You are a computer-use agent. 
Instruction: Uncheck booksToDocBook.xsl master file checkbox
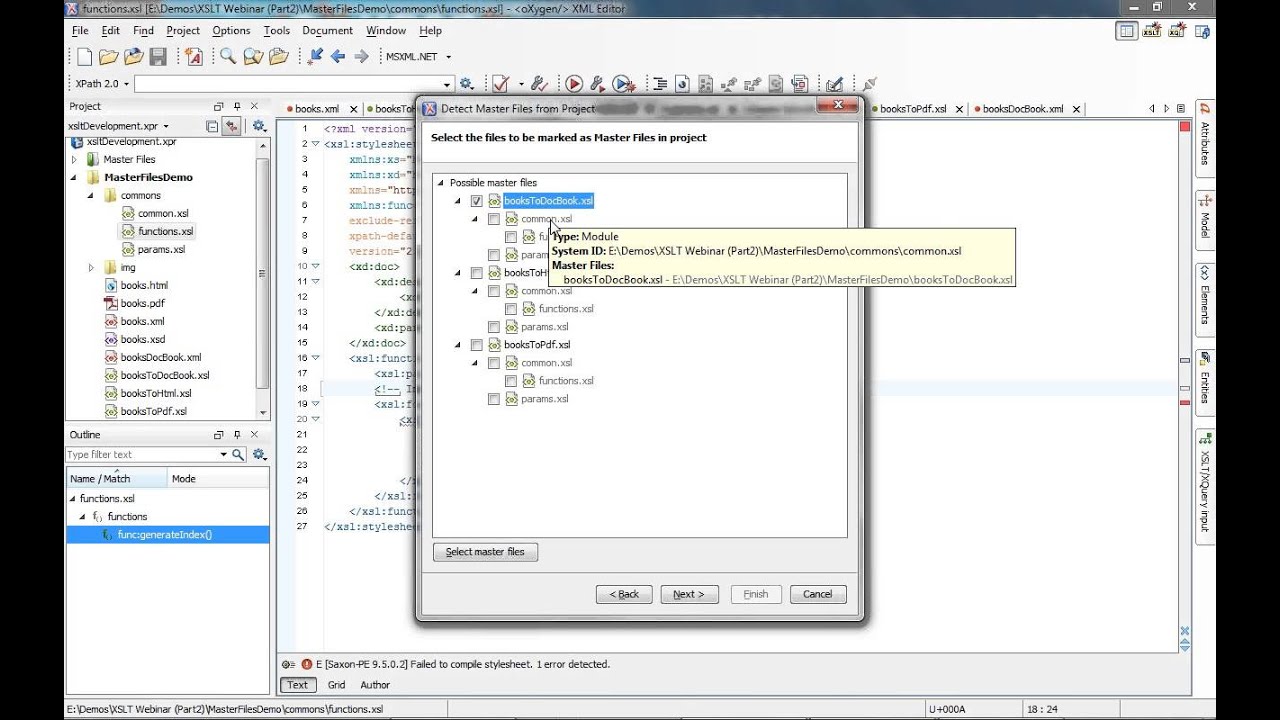[x=476, y=201]
